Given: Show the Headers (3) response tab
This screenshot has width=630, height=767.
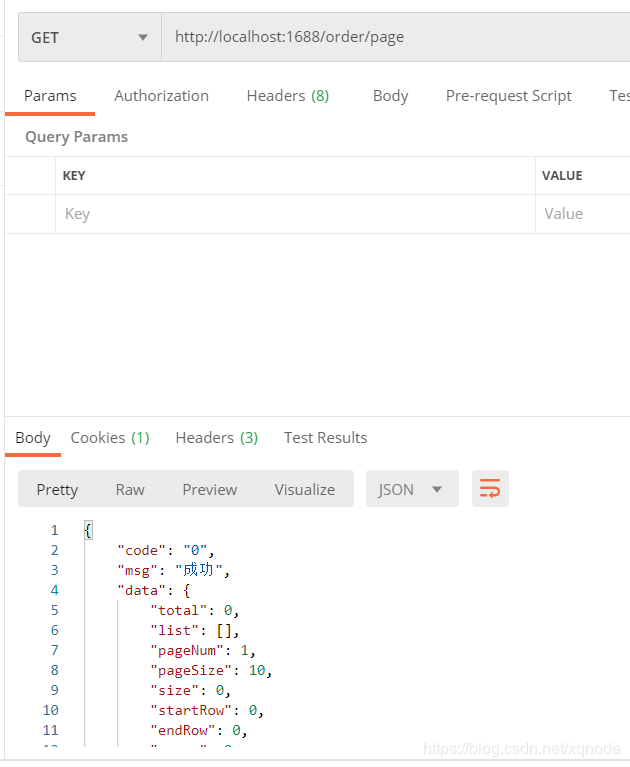Looking at the screenshot, I should coord(216,438).
